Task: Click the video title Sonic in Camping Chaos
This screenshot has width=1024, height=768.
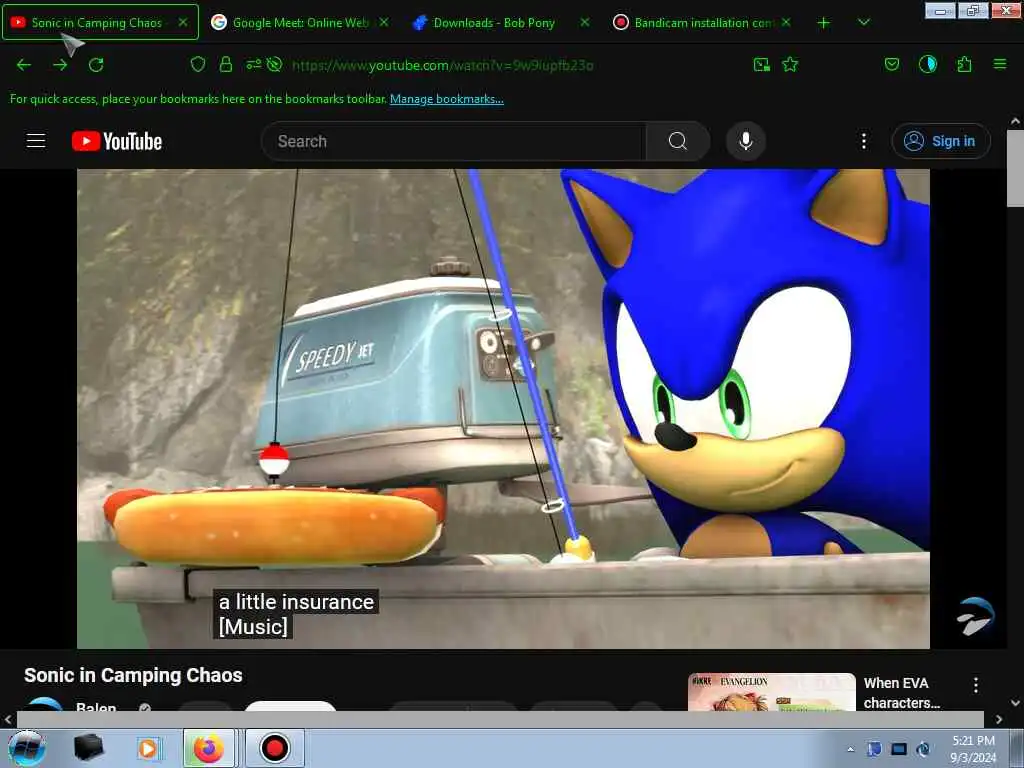Action: click(x=133, y=675)
